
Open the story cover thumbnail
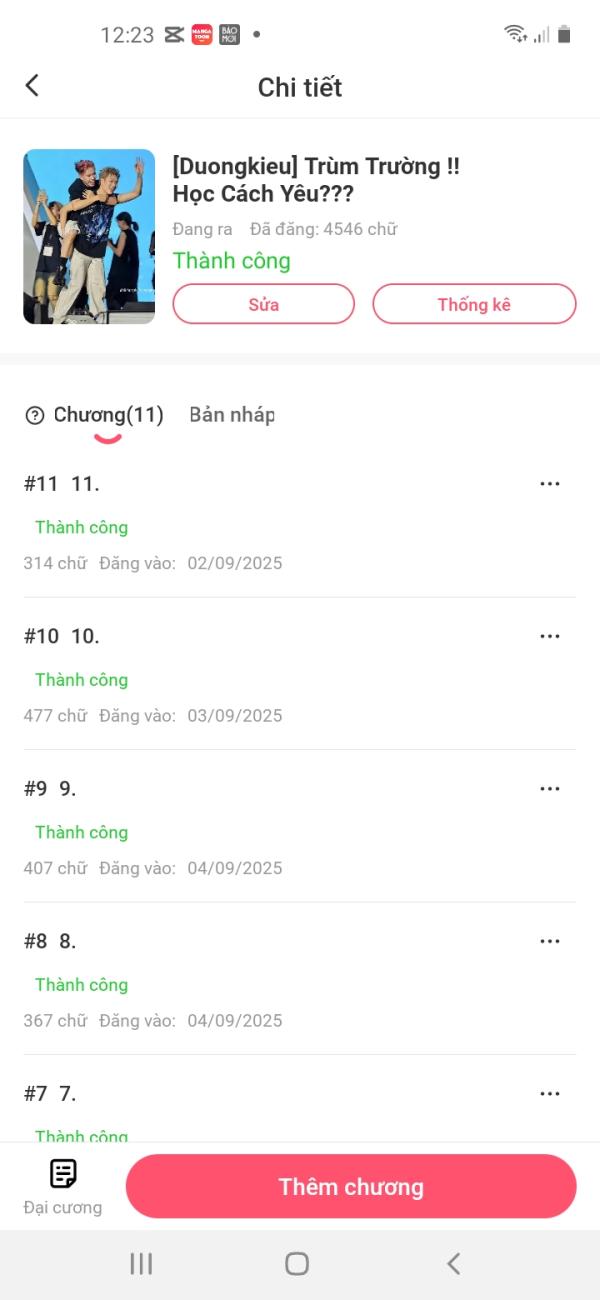click(89, 237)
